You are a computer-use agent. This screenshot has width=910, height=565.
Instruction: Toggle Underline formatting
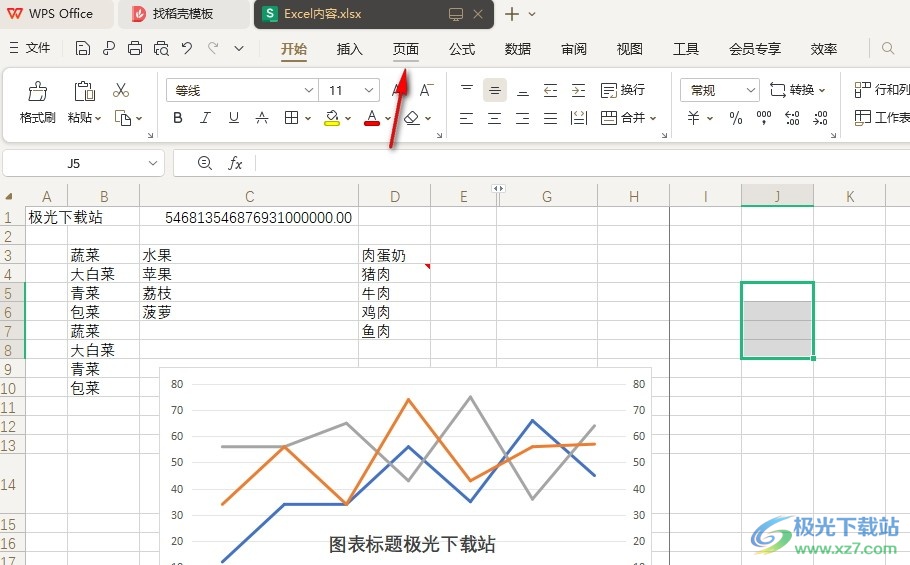click(x=234, y=118)
